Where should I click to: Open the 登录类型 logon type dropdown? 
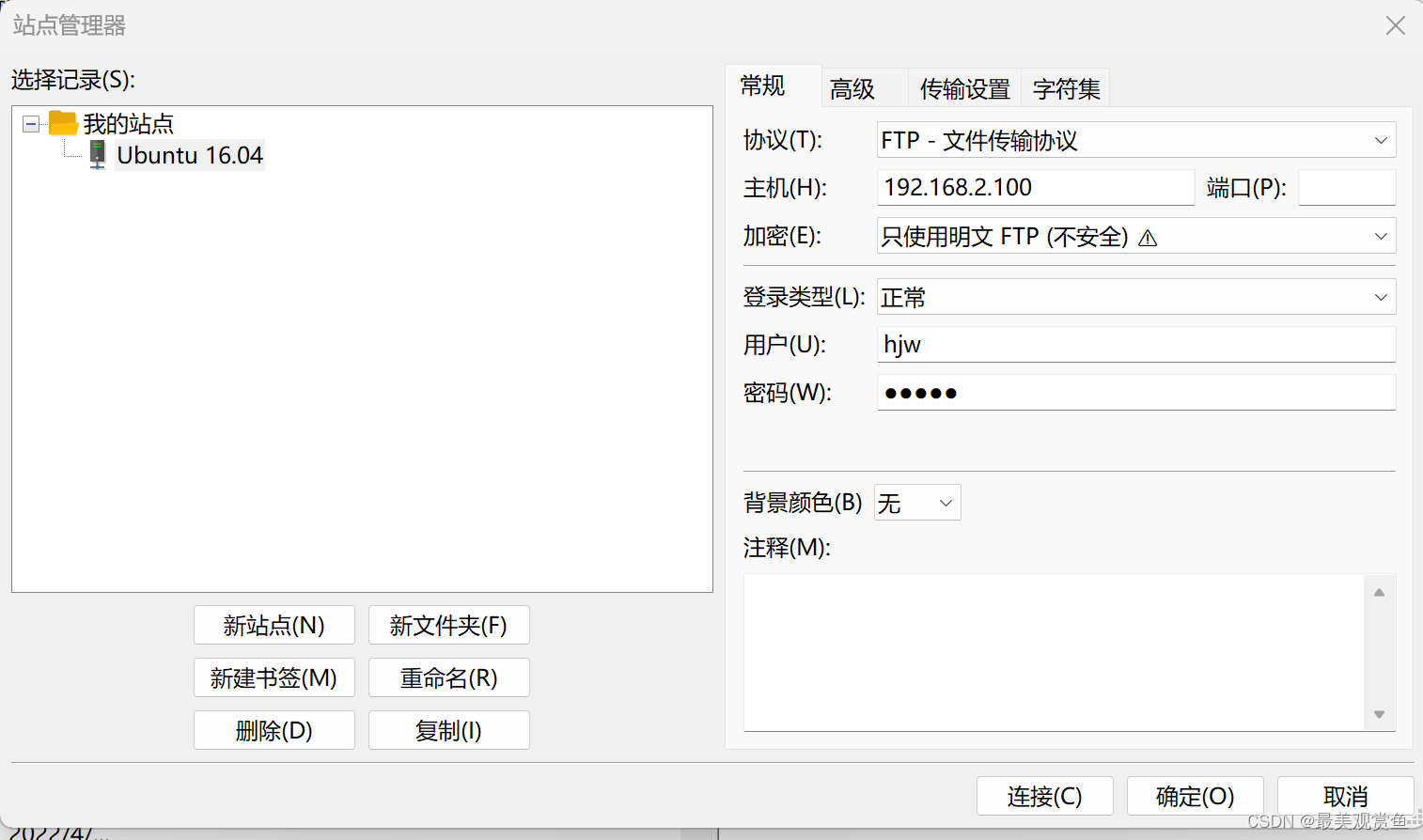pos(1136,297)
